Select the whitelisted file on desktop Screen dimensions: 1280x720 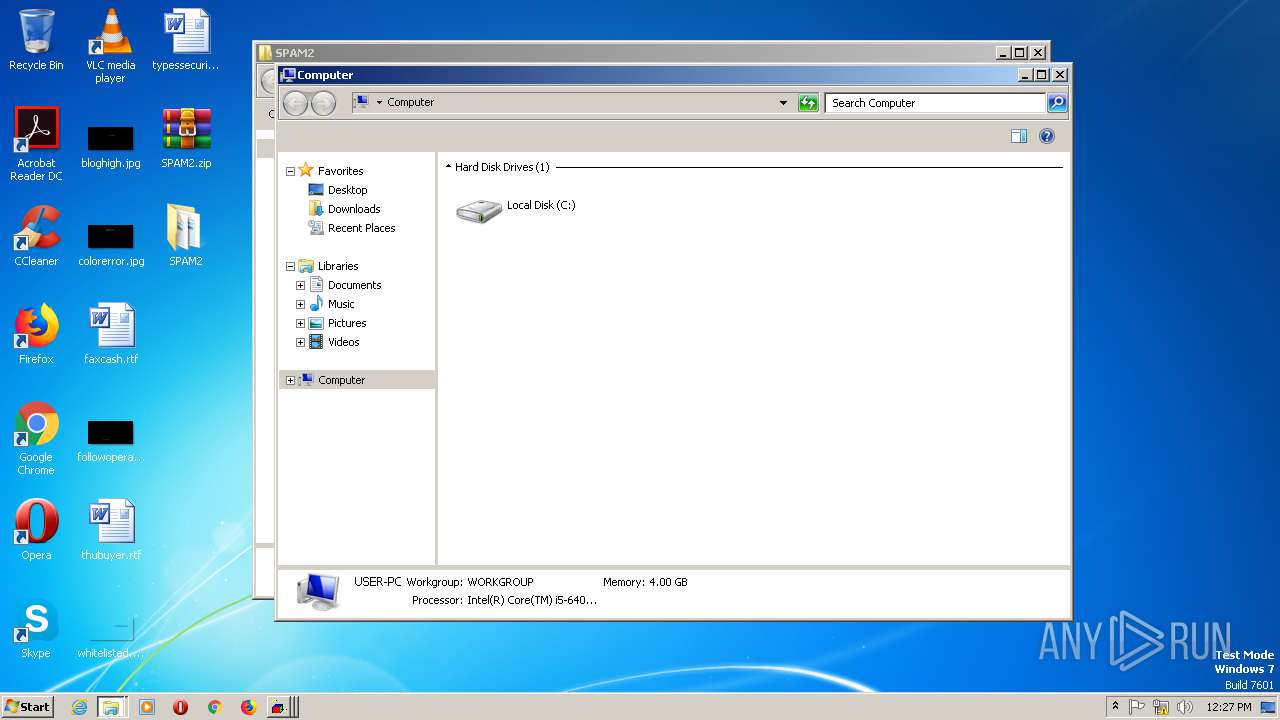tap(110, 636)
